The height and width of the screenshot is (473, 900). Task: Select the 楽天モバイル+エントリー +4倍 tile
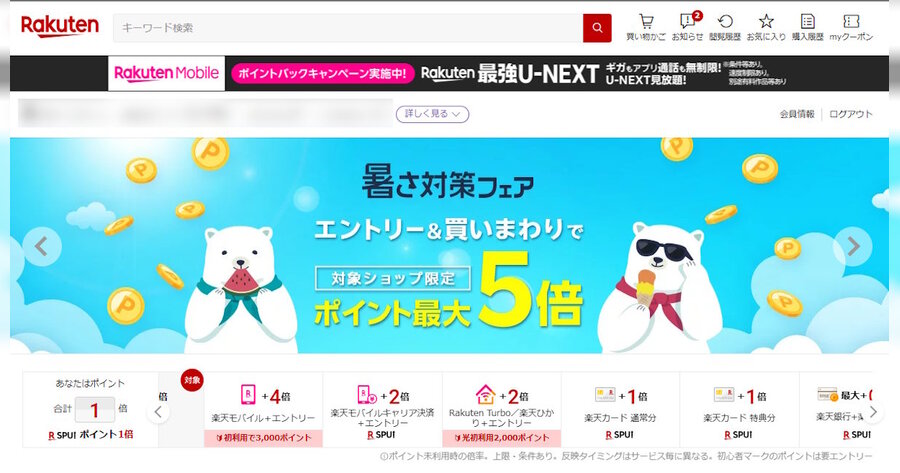pyautogui.click(x=263, y=409)
